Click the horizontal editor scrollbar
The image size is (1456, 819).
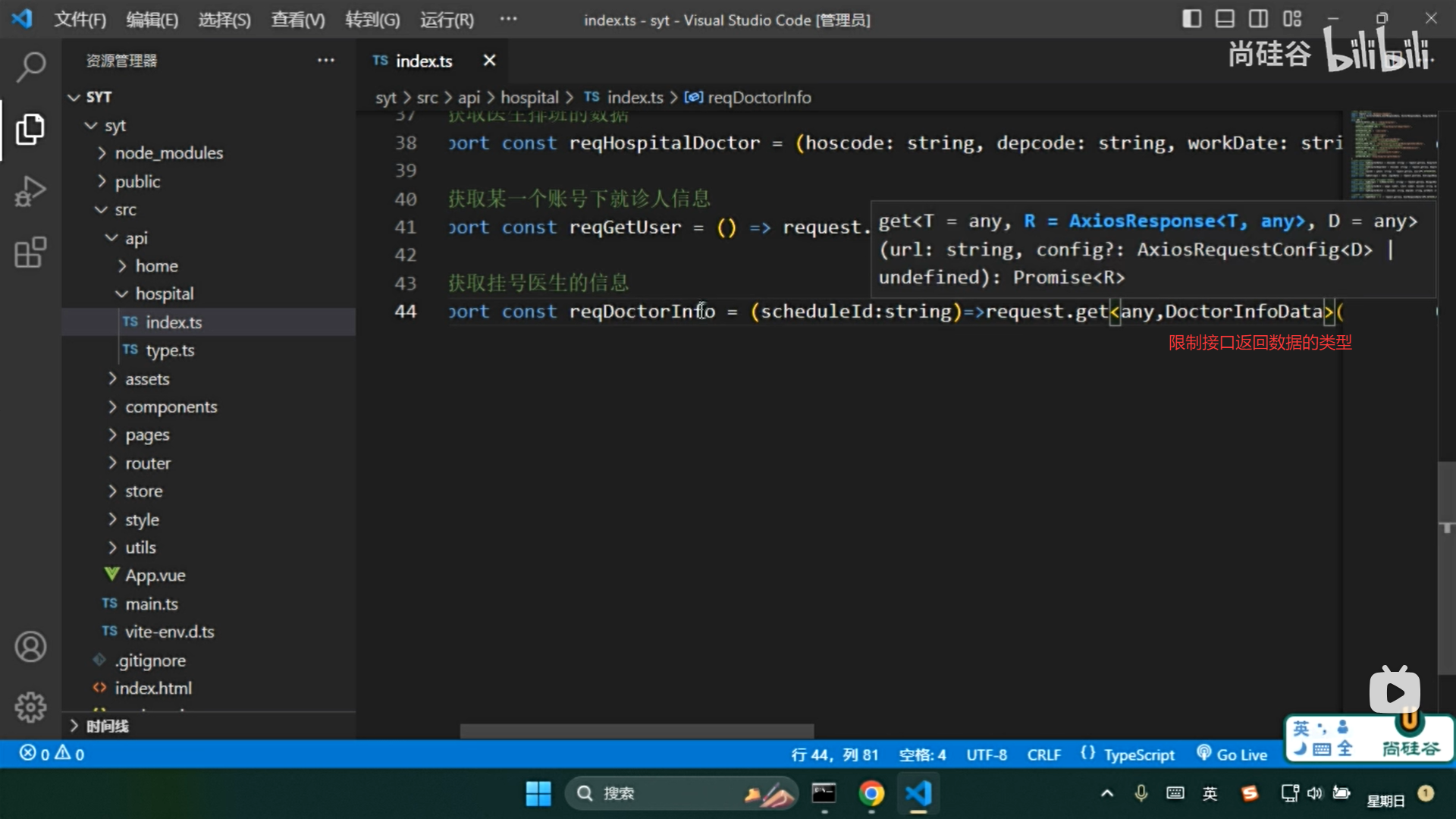[x=636, y=731]
